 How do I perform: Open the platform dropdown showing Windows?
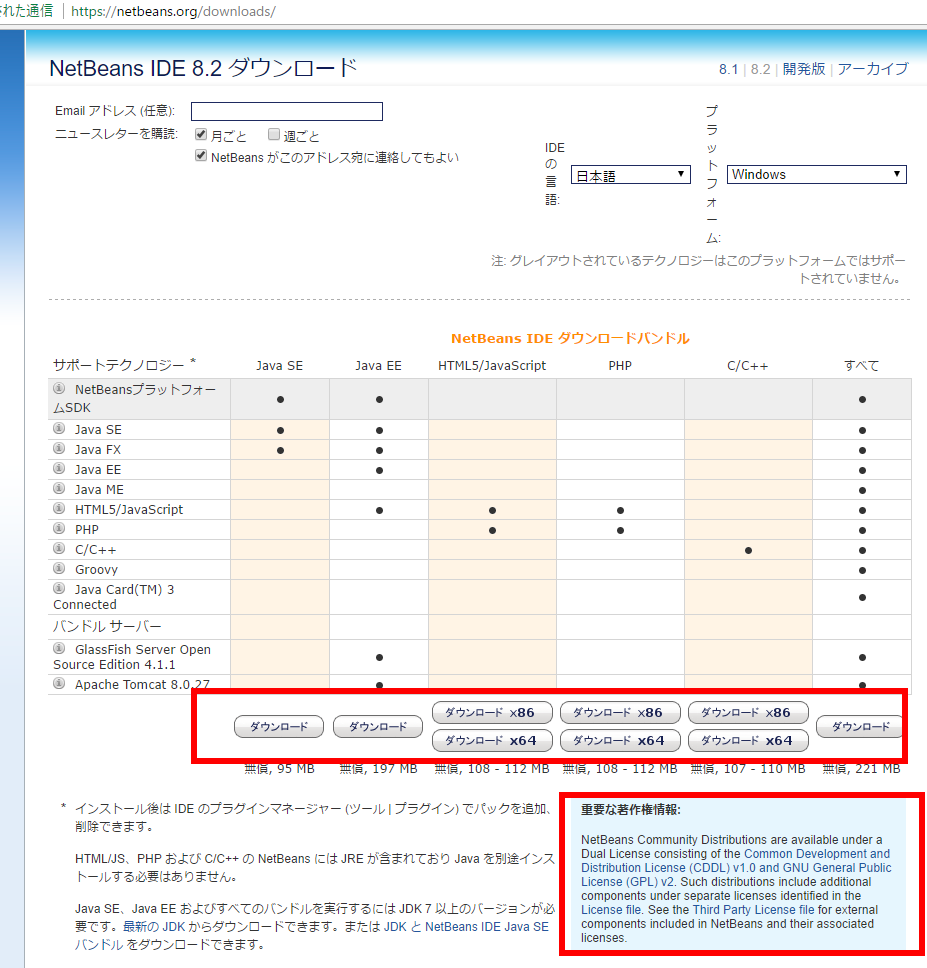pos(817,174)
